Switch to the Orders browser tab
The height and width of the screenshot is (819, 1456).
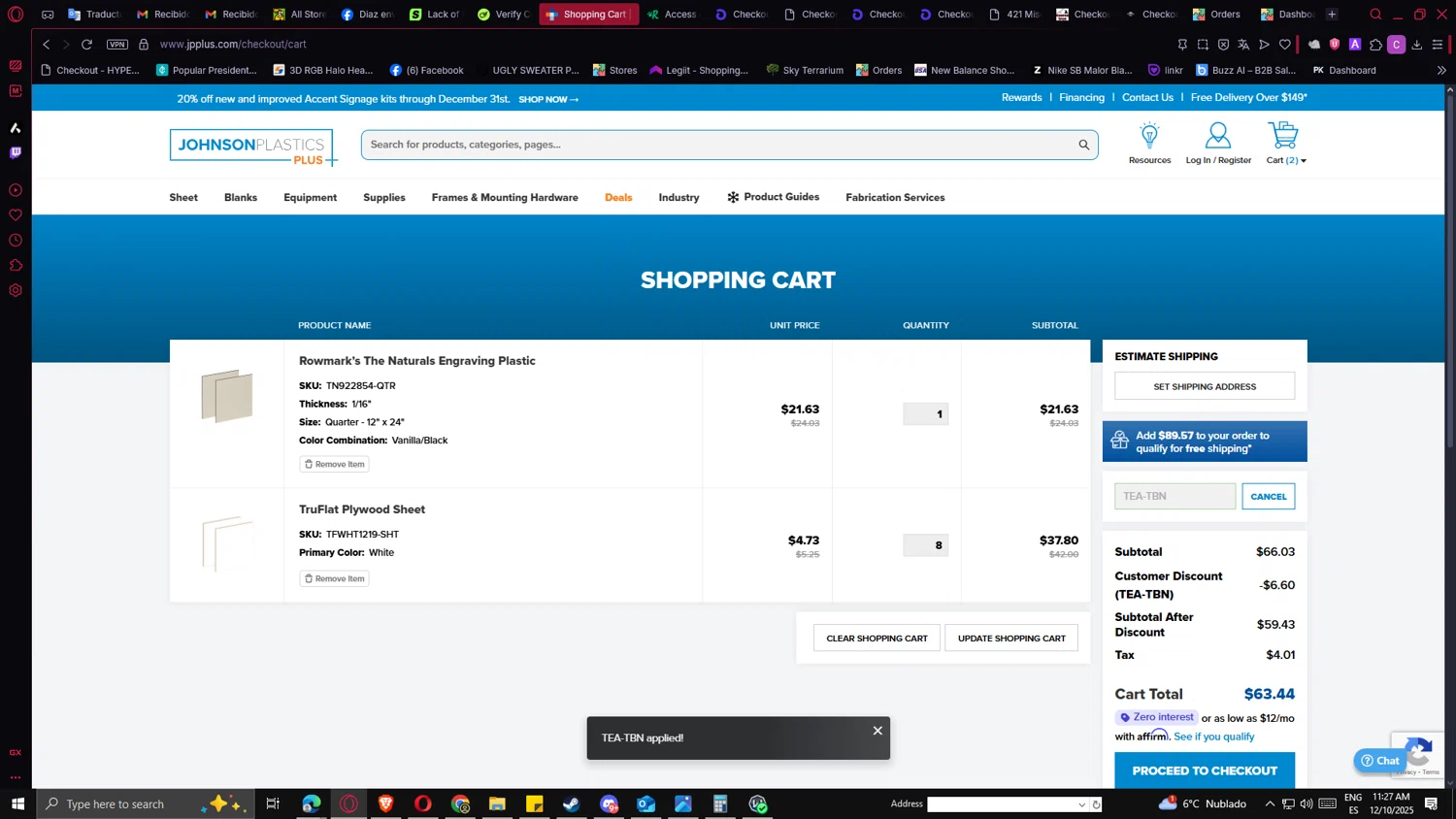pos(1216,15)
